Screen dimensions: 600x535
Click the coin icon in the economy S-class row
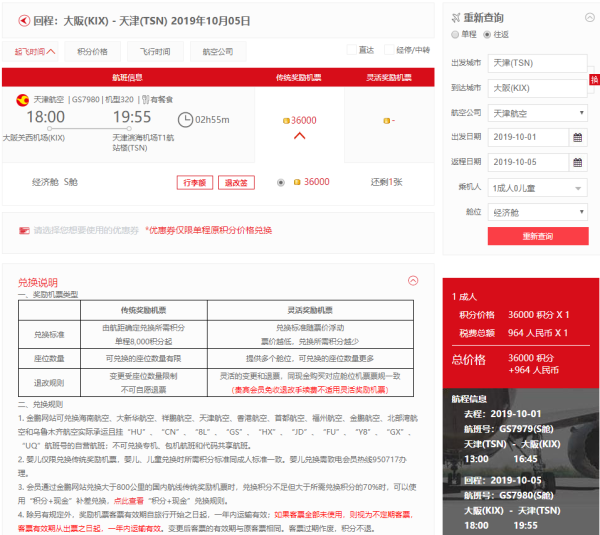(x=297, y=182)
